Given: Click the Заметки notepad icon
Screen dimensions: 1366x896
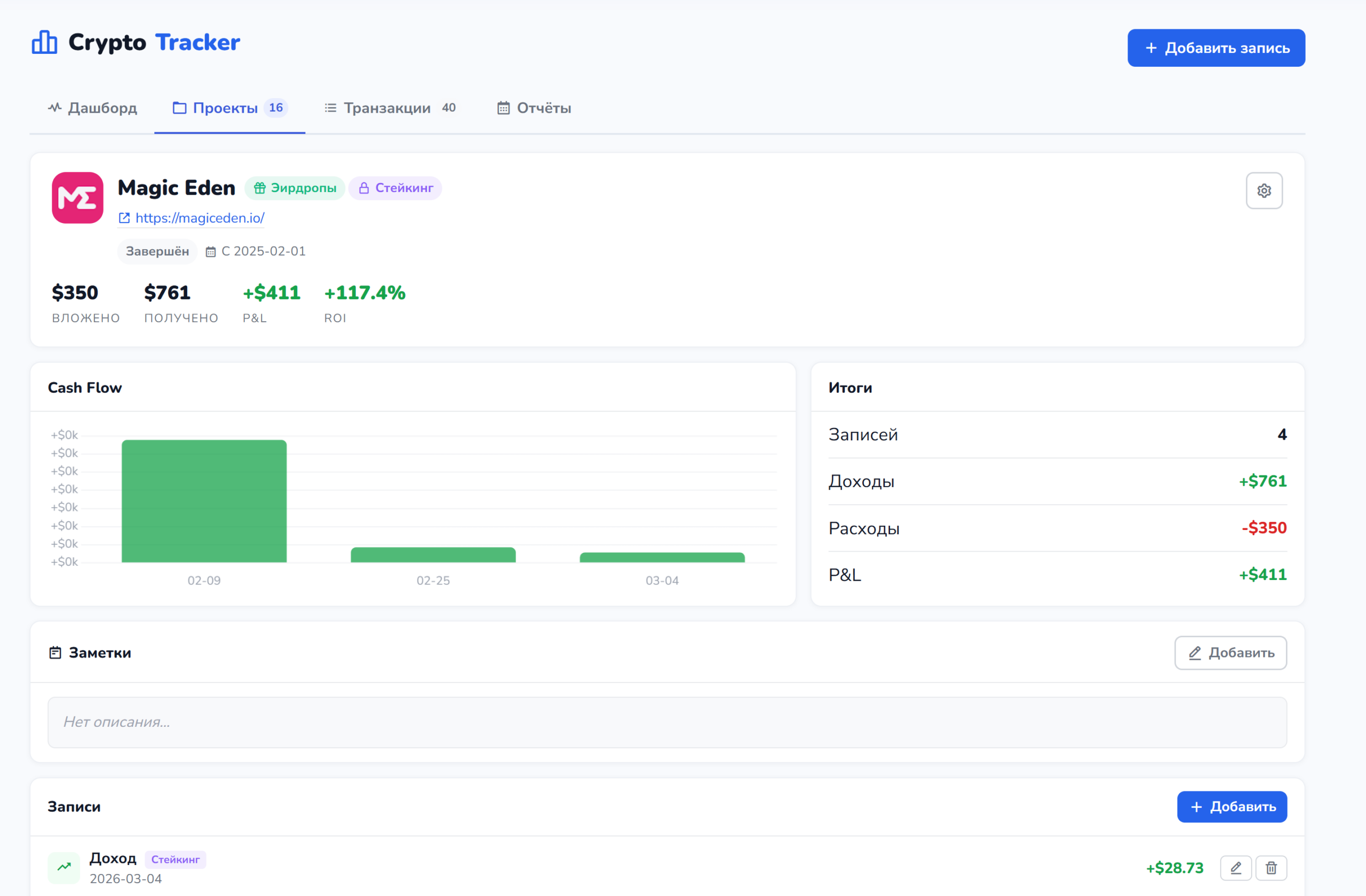Looking at the screenshot, I should pyautogui.click(x=55, y=653).
